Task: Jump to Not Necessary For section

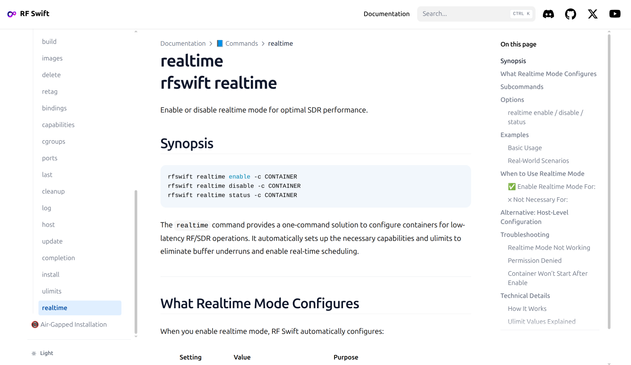Action: 538,199
